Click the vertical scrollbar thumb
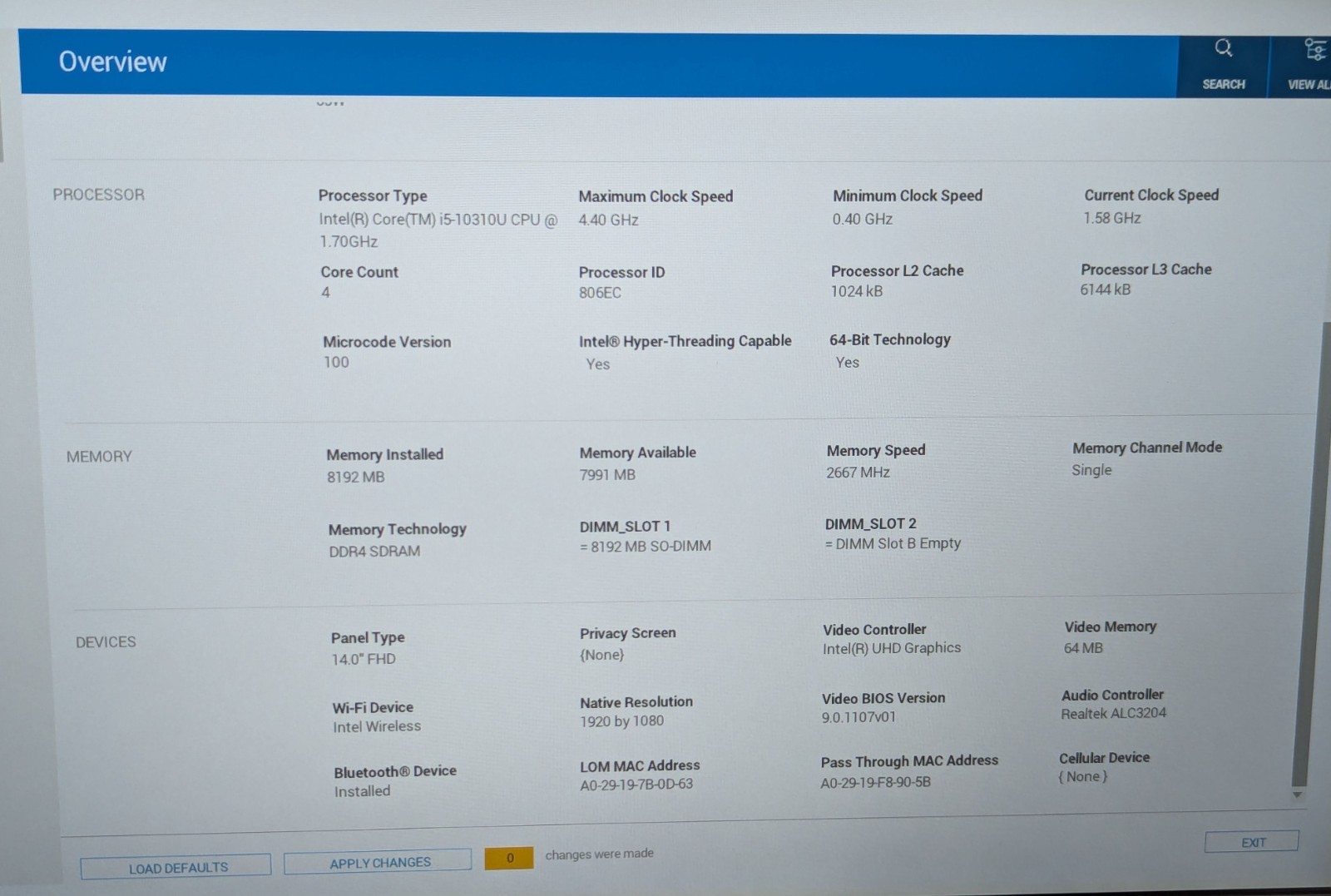 tap(1310, 553)
